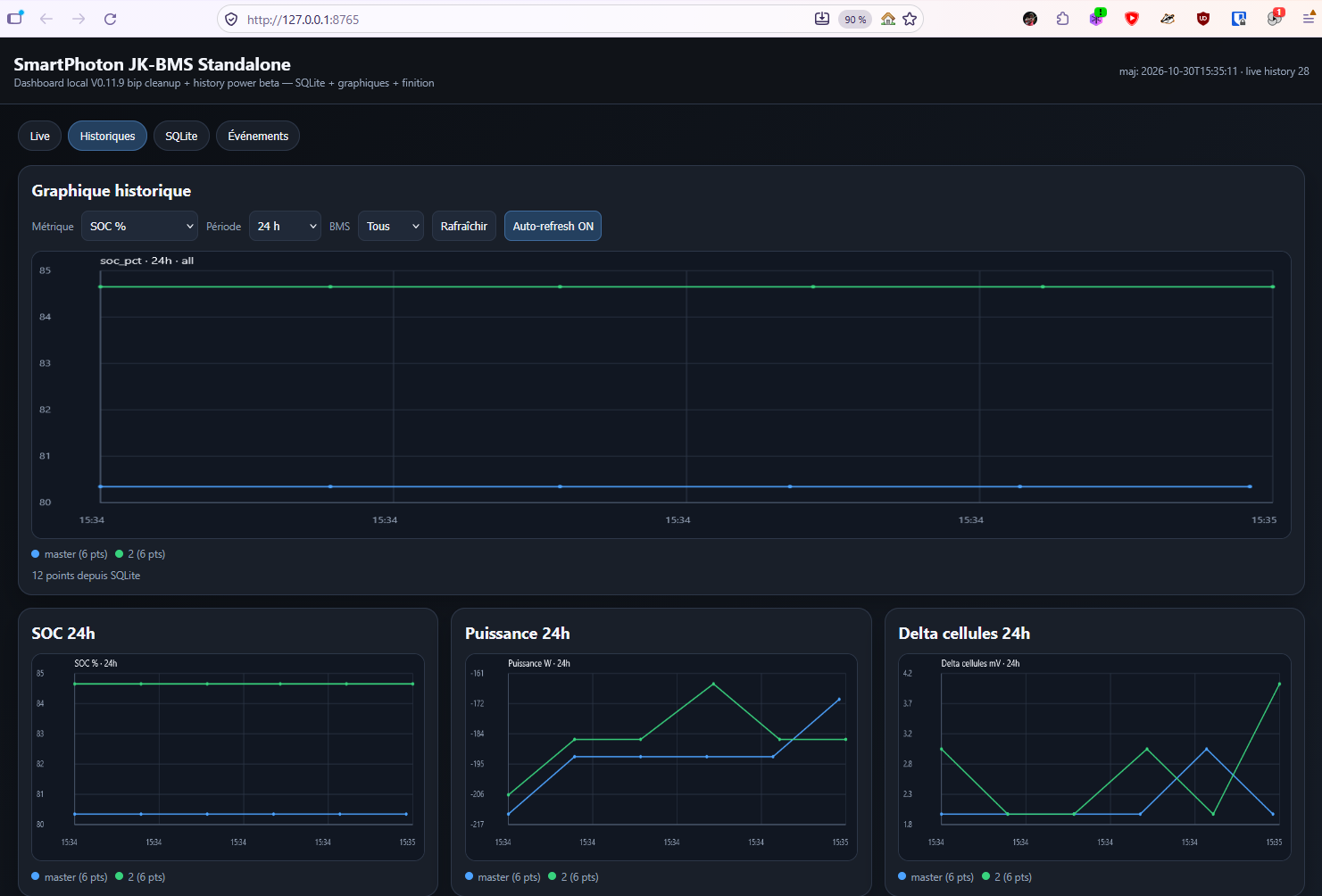Image resolution: width=1322 pixels, height=896 pixels.
Task: Click master legend under Puissance 24h chart
Action: tap(503, 877)
